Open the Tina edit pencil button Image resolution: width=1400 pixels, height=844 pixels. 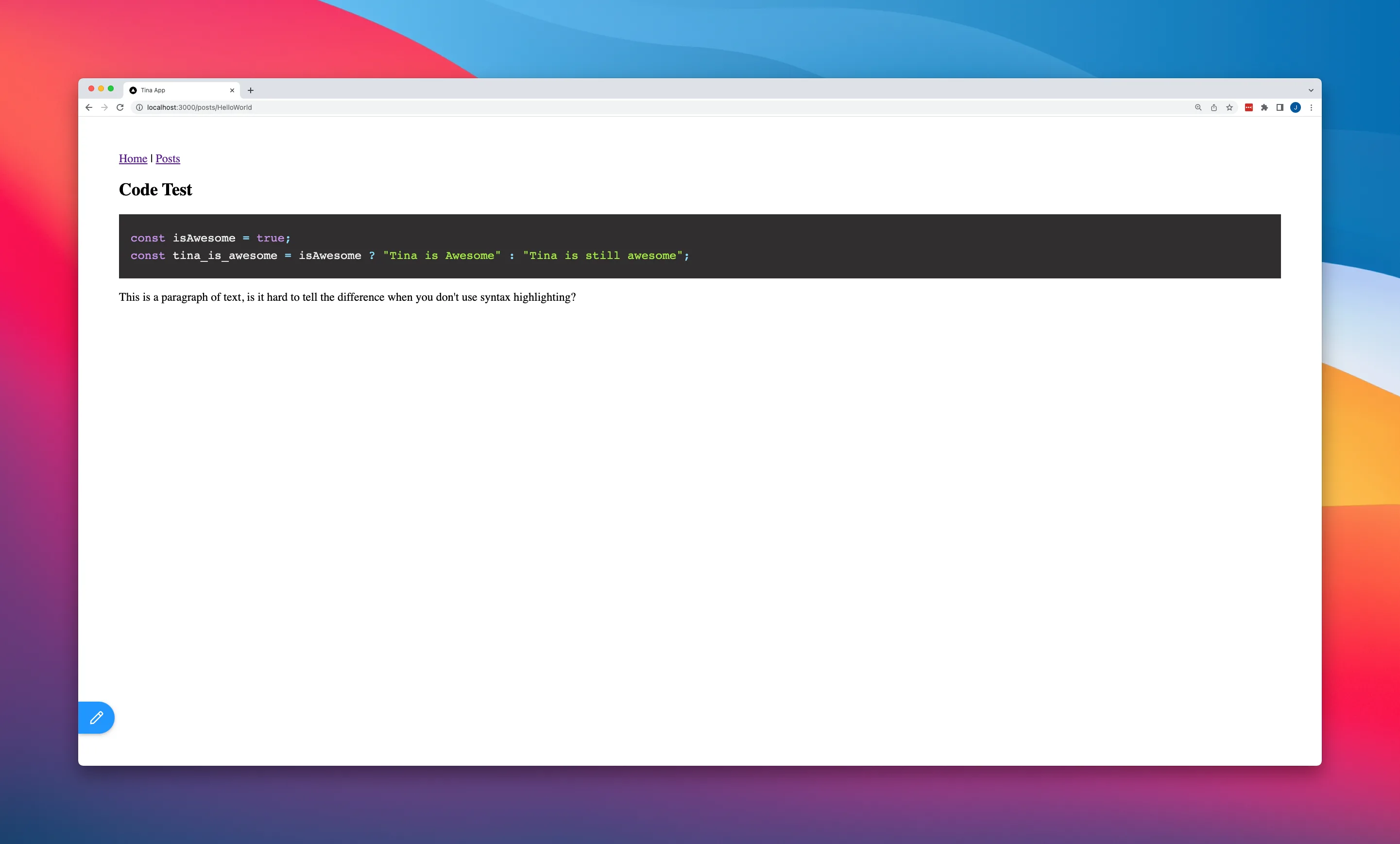[x=96, y=717]
